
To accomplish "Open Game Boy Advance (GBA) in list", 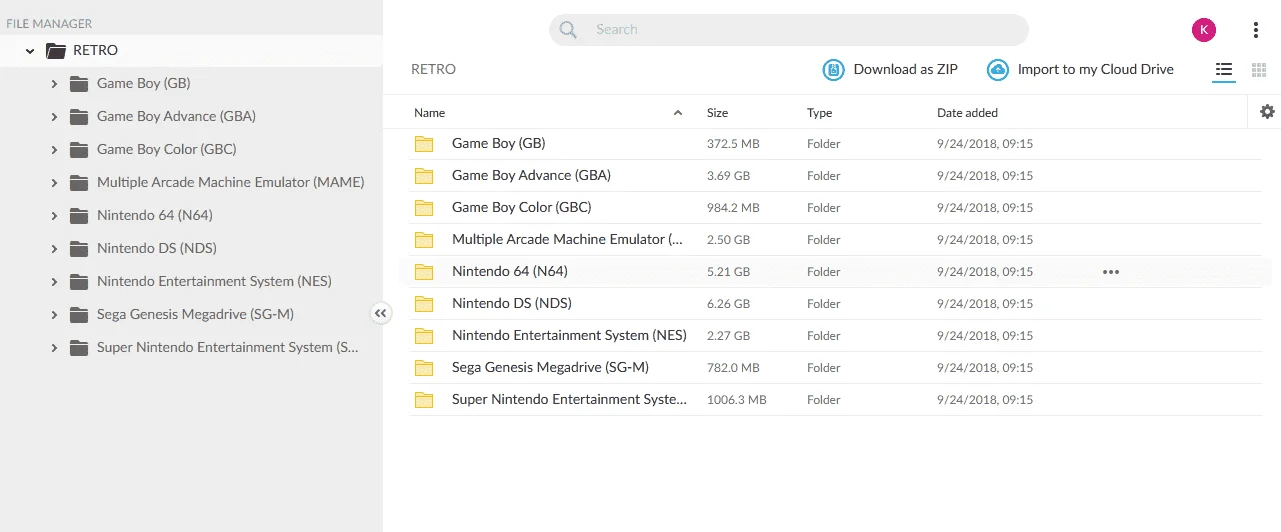I will [x=531, y=175].
